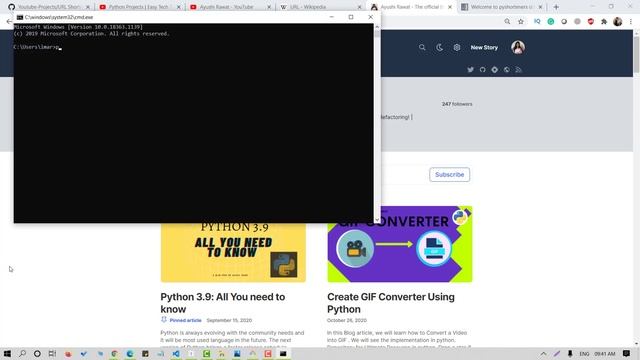Click the ENG language indicator
640x360 pixels.
(x=584, y=354)
